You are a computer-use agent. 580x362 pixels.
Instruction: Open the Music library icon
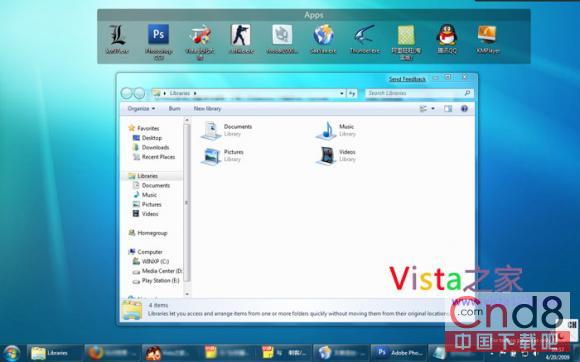[327, 131]
